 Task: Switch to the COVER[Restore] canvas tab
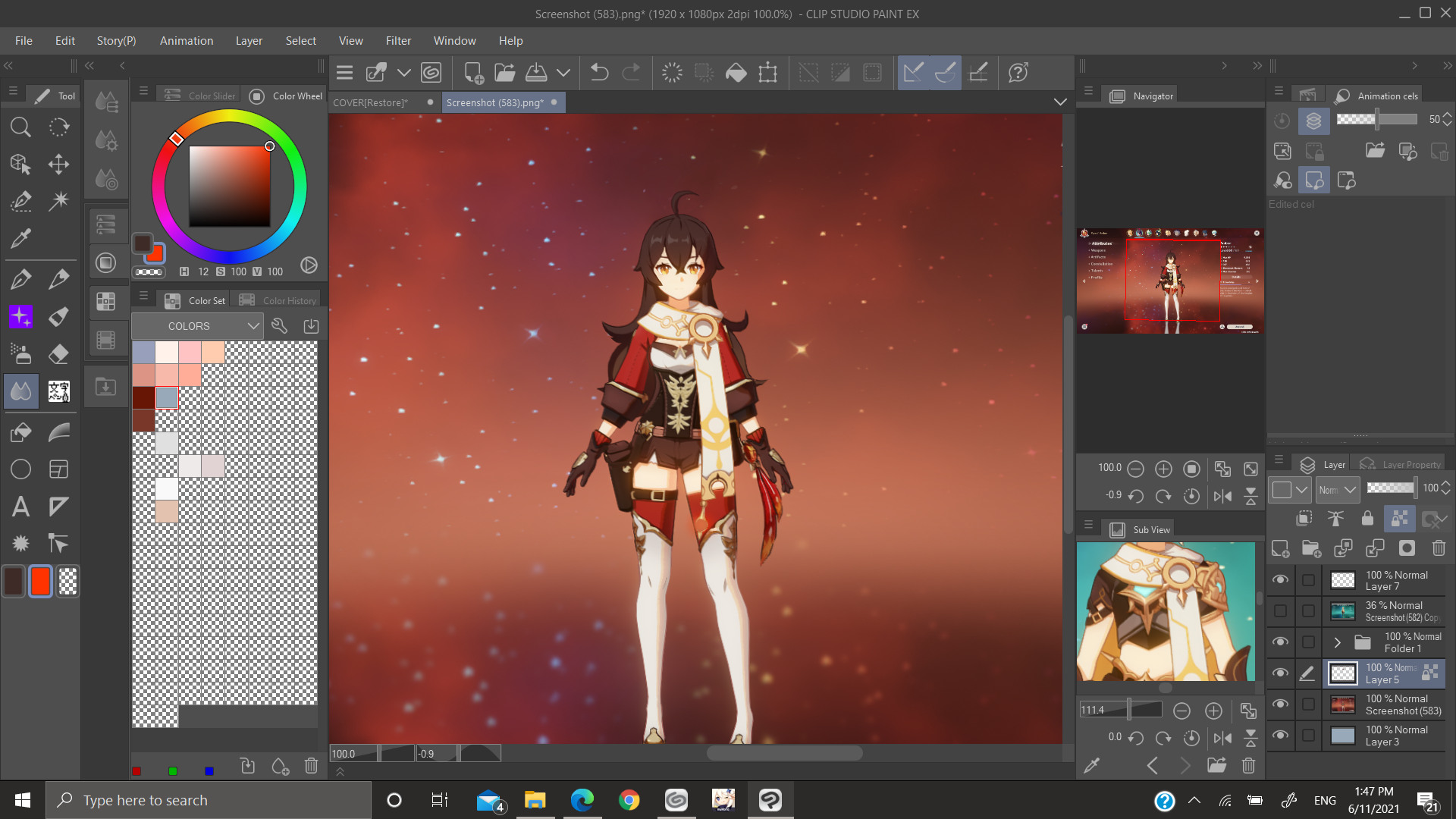tap(371, 102)
